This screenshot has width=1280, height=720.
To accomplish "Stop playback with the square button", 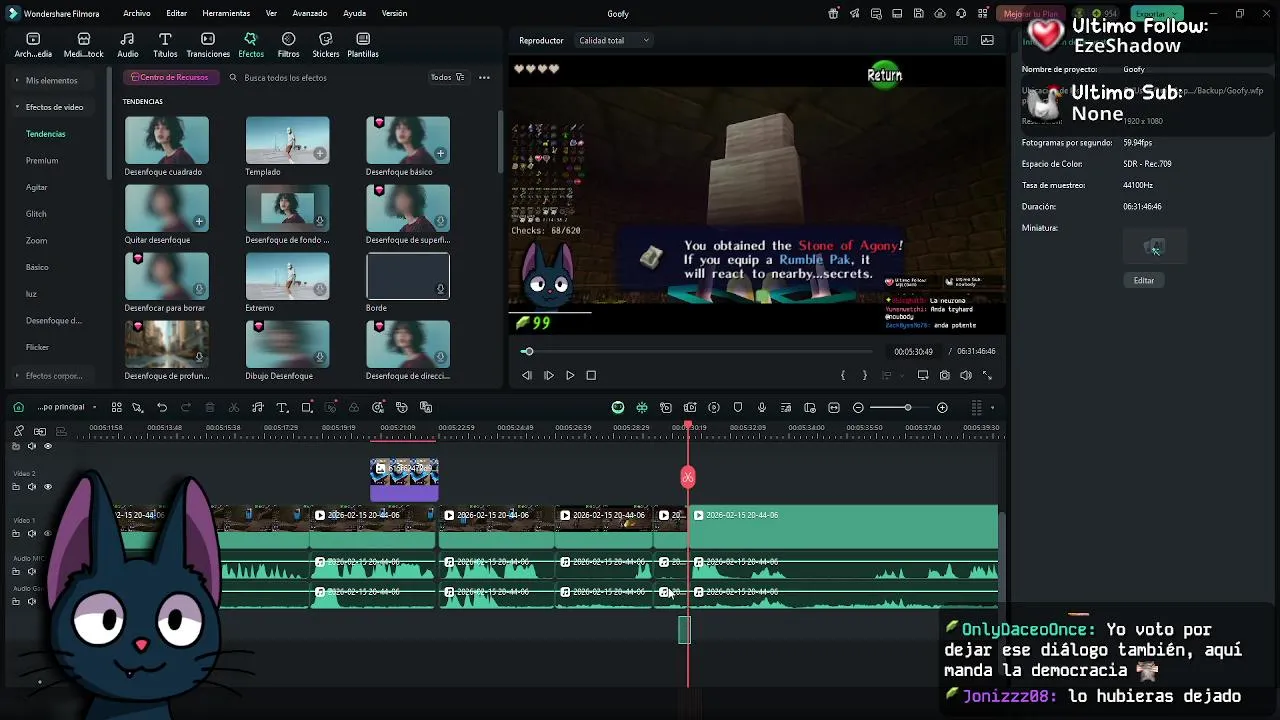I will tap(591, 375).
